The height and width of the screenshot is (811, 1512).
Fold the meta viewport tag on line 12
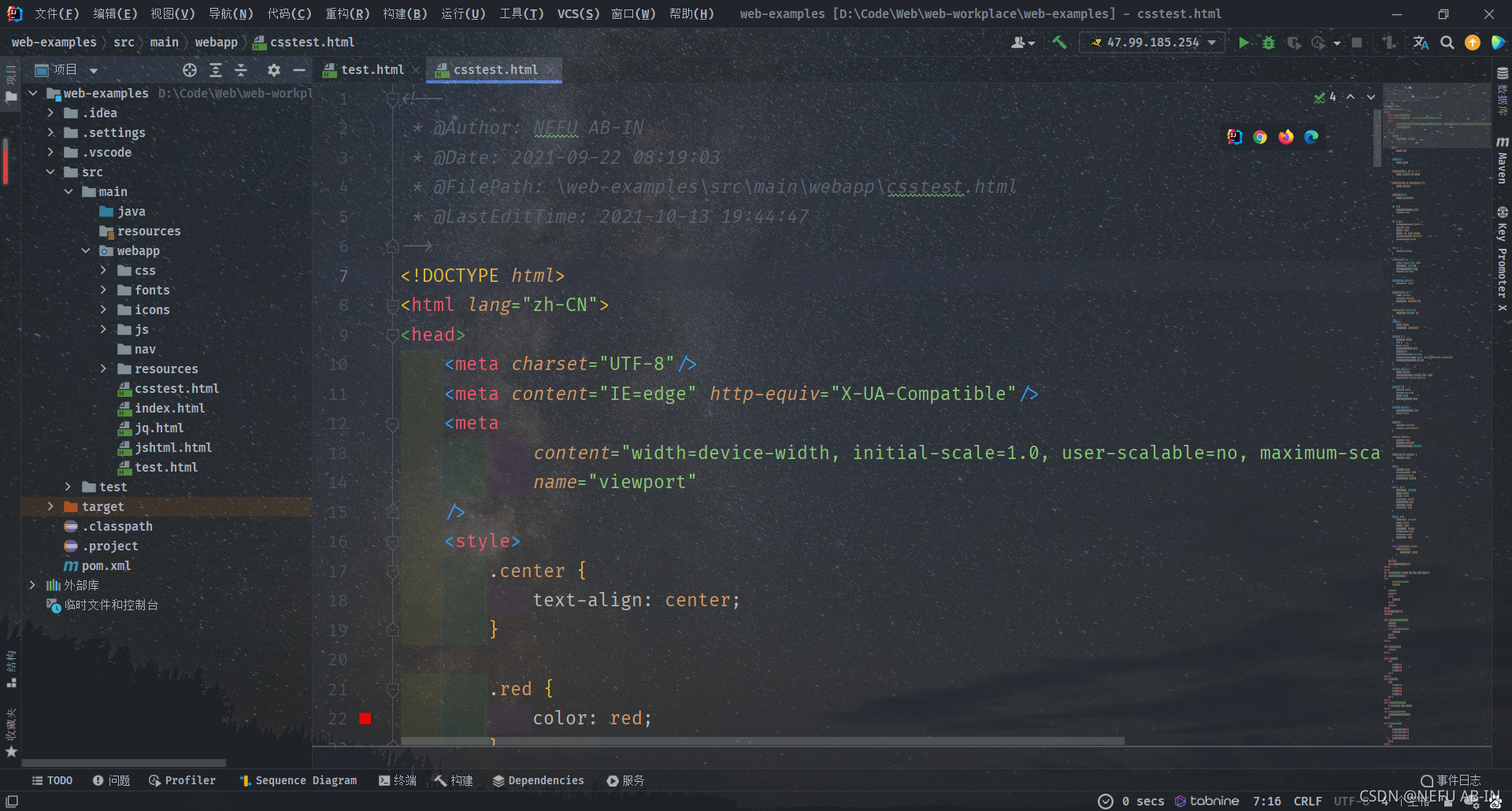tap(392, 424)
